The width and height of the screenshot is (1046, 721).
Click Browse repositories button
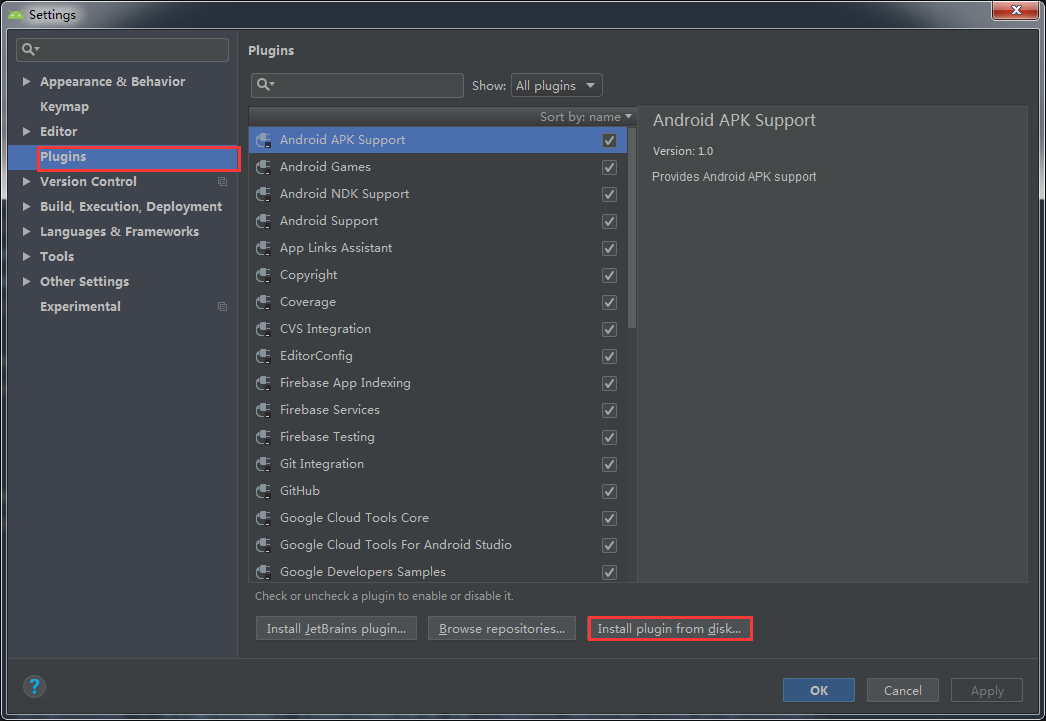(502, 628)
